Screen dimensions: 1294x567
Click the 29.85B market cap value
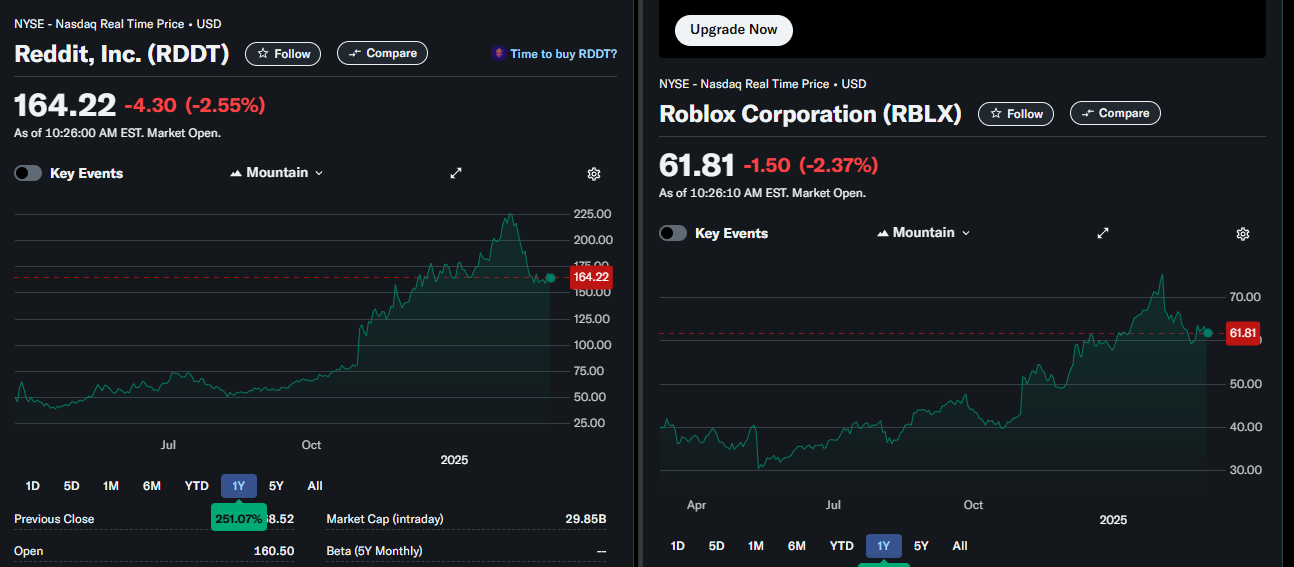pyautogui.click(x=586, y=519)
